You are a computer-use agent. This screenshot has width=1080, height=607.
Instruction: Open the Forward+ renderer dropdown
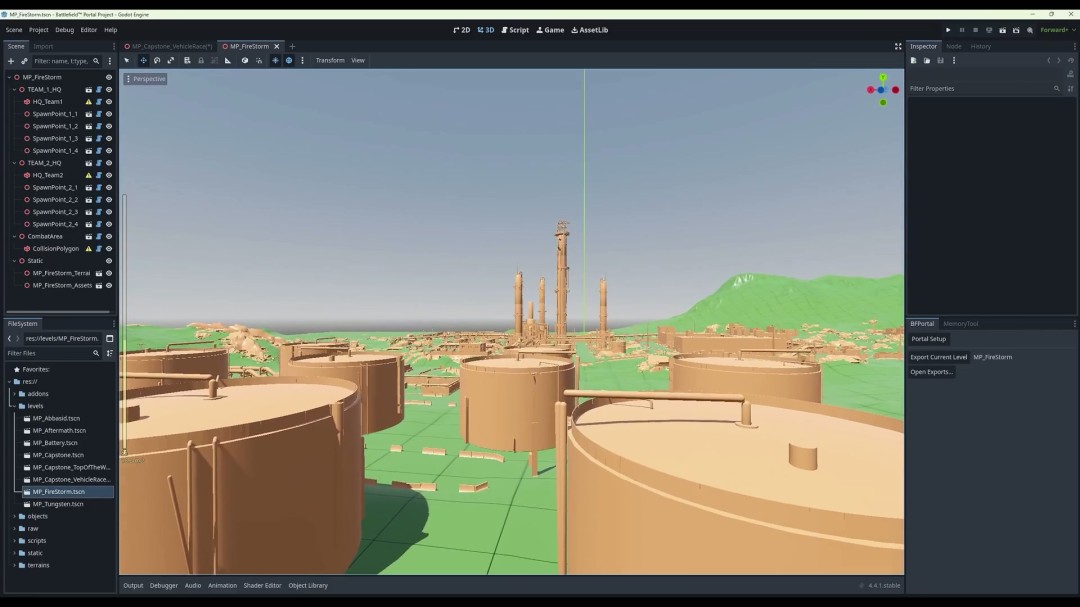[1057, 30]
